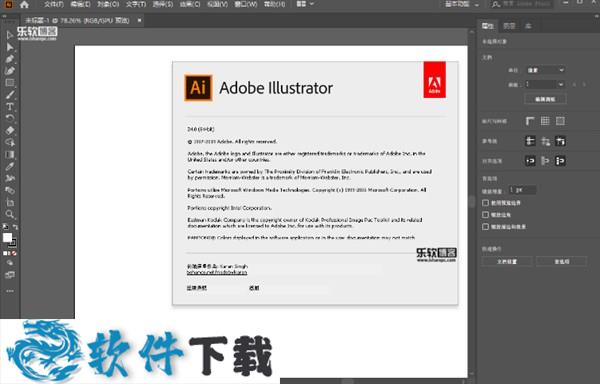
Task: Click the Document Setup button
Action: [507, 262]
